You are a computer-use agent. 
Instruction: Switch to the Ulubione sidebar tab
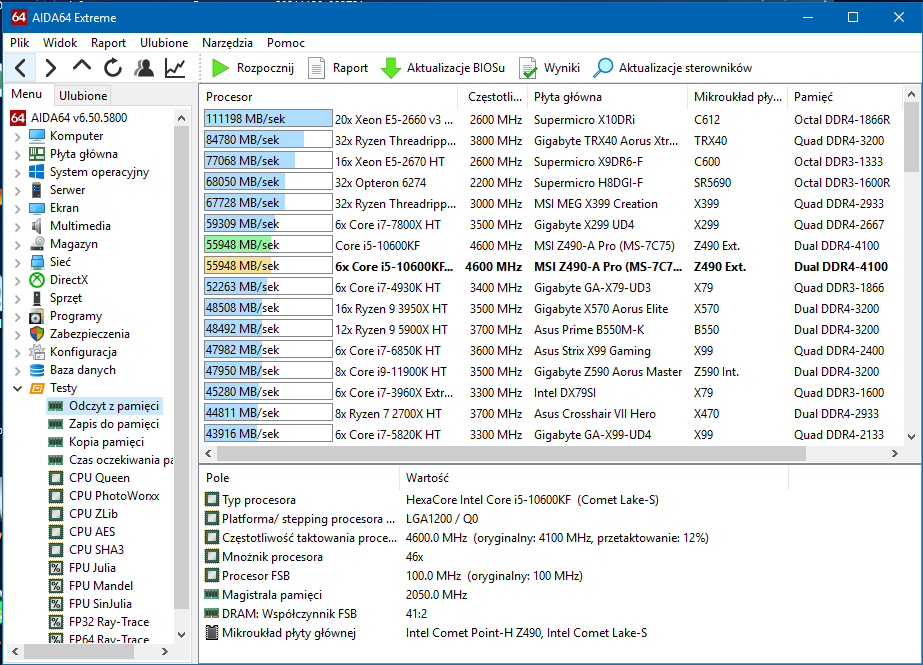(83, 95)
